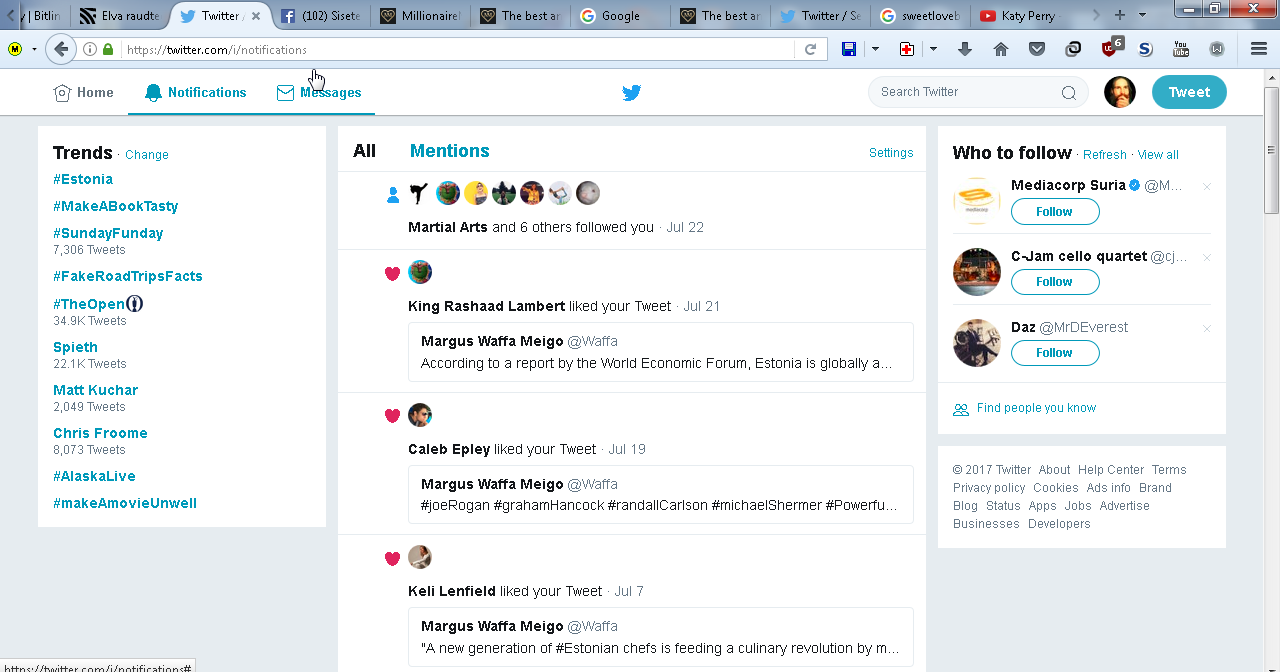Switch to the Mentions tab
Screen dimensions: 1280x672
pos(449,151)
